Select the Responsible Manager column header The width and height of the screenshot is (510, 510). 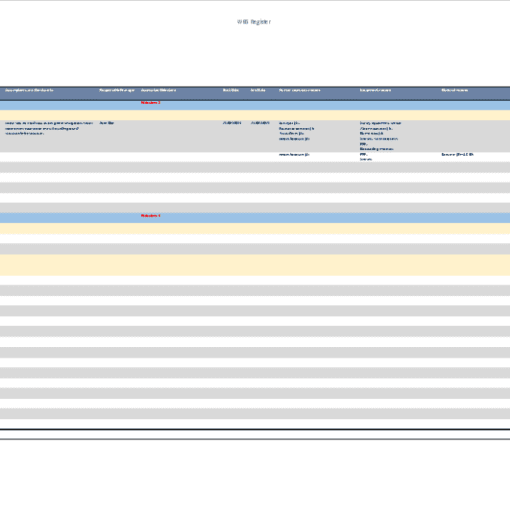pyautogui.click(x=117, y=90)
